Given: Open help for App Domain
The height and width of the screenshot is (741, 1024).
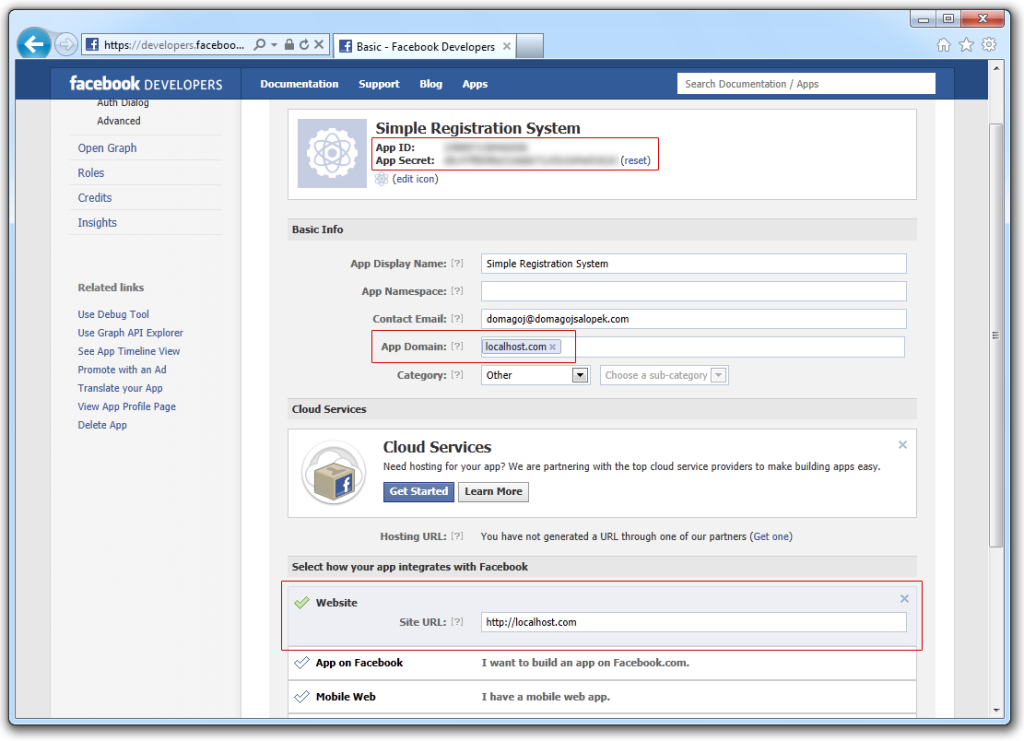Looking at the screenshot, I should pyautogui.click(x=457, y=346).
